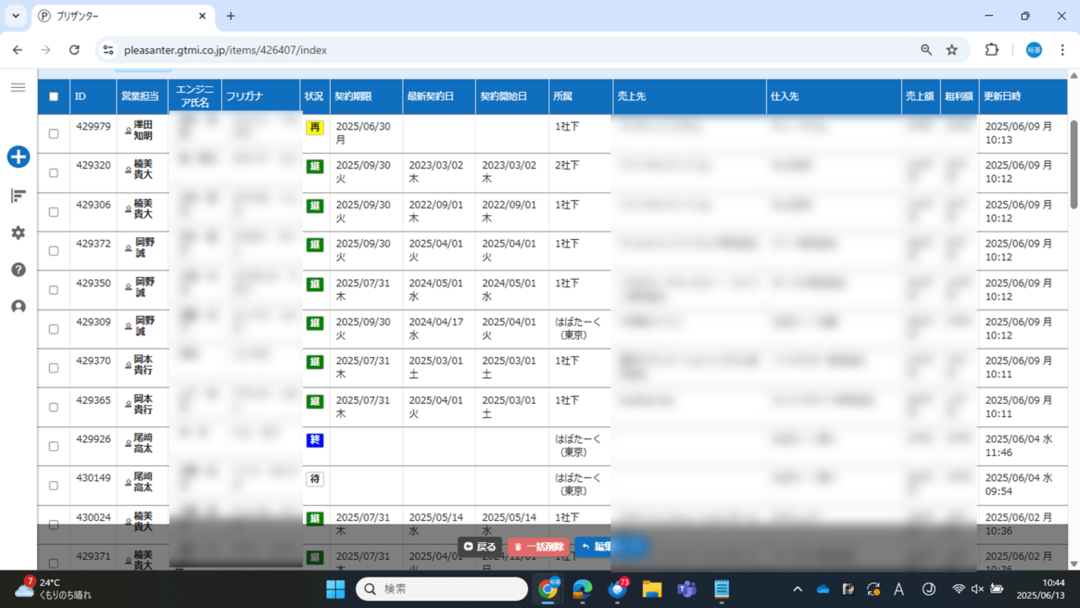Toggle the select-all checkbox in table header
1080x608 pixels.
click(x=54, y=97)
